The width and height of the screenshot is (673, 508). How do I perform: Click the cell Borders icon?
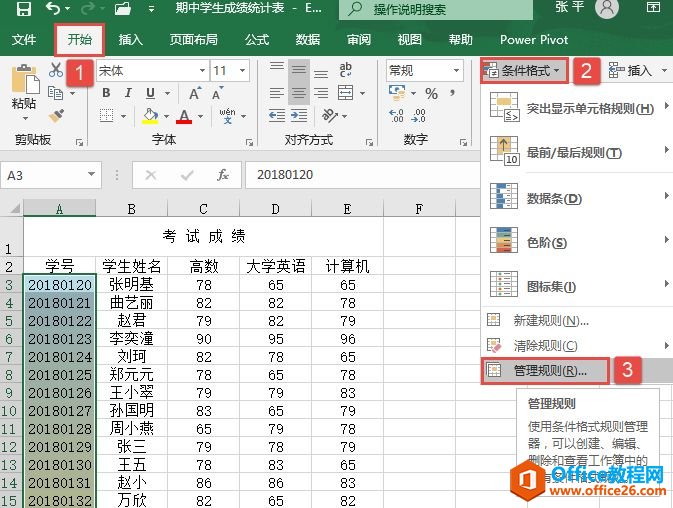tap(106, 115)
